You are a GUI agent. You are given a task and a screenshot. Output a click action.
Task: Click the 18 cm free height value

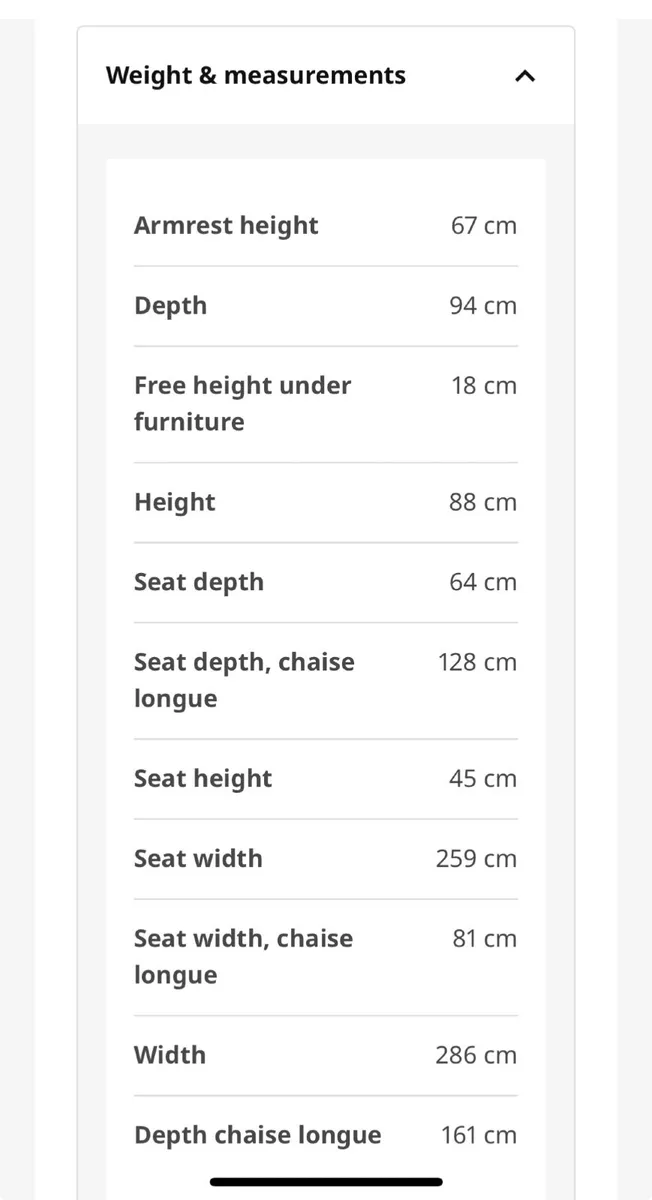(484, 385)
